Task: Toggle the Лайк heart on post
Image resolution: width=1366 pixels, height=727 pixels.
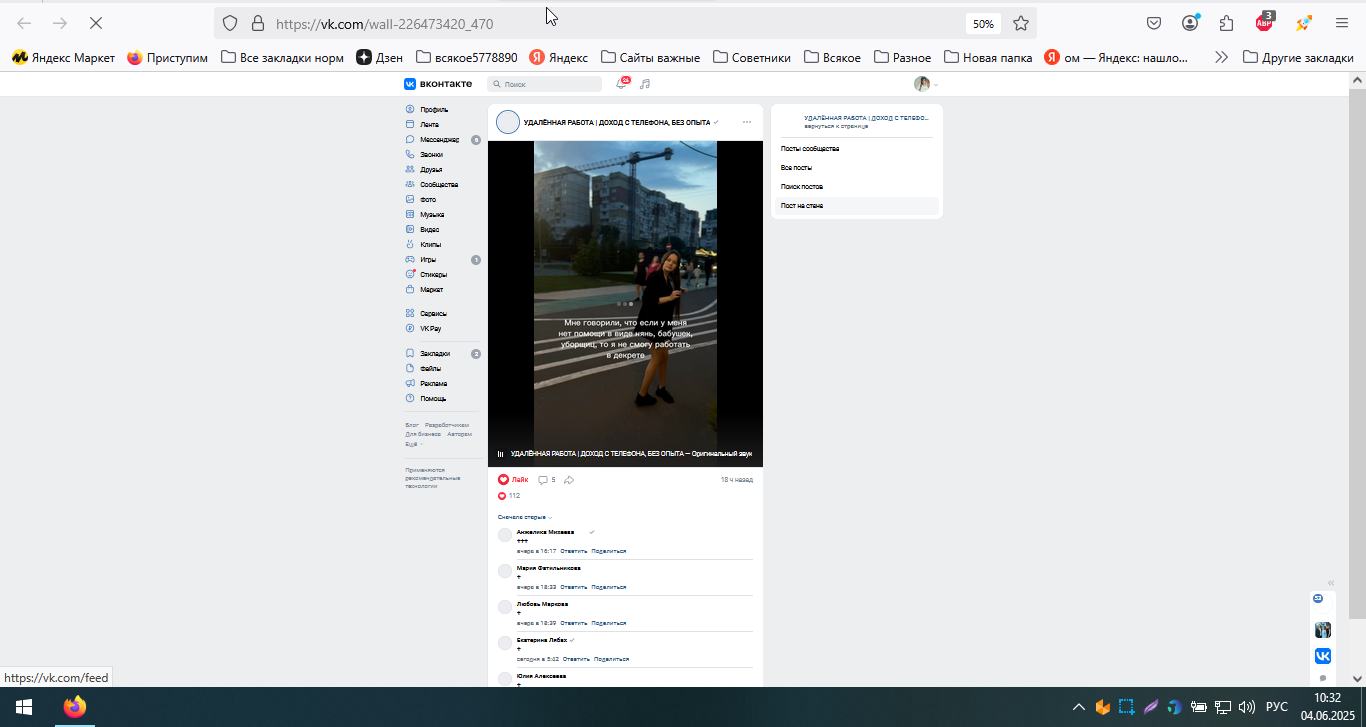Action: pyautogui.click(x=513, y=480)
